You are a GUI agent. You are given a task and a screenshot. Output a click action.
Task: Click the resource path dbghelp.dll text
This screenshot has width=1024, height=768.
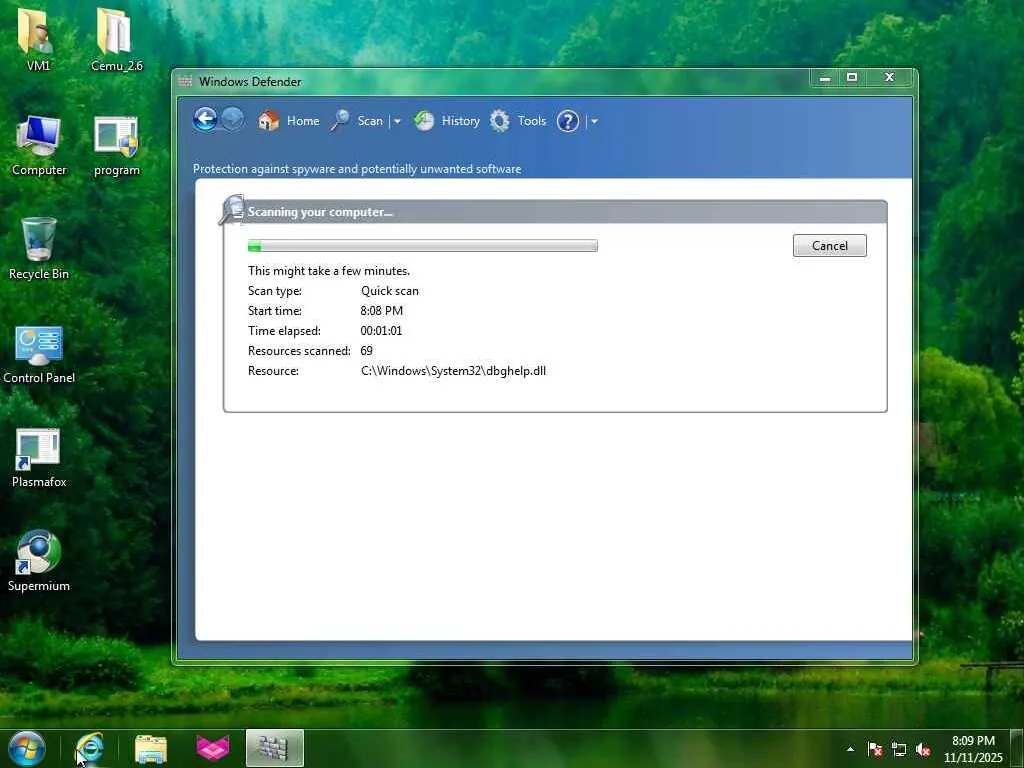click(x=453, y=371)
